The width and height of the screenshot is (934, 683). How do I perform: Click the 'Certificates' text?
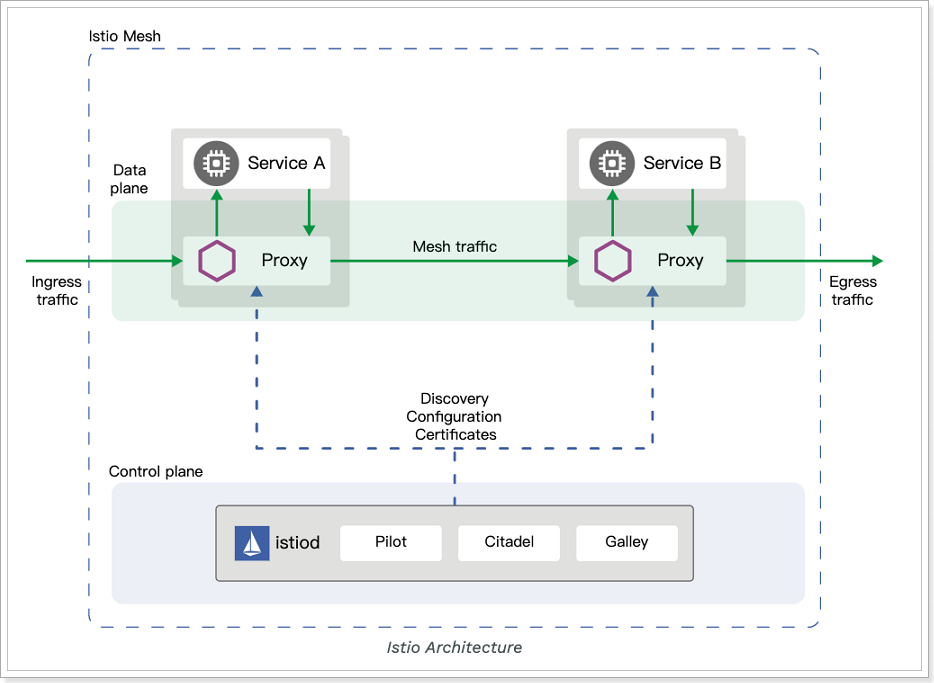click(x=456, y=435)
